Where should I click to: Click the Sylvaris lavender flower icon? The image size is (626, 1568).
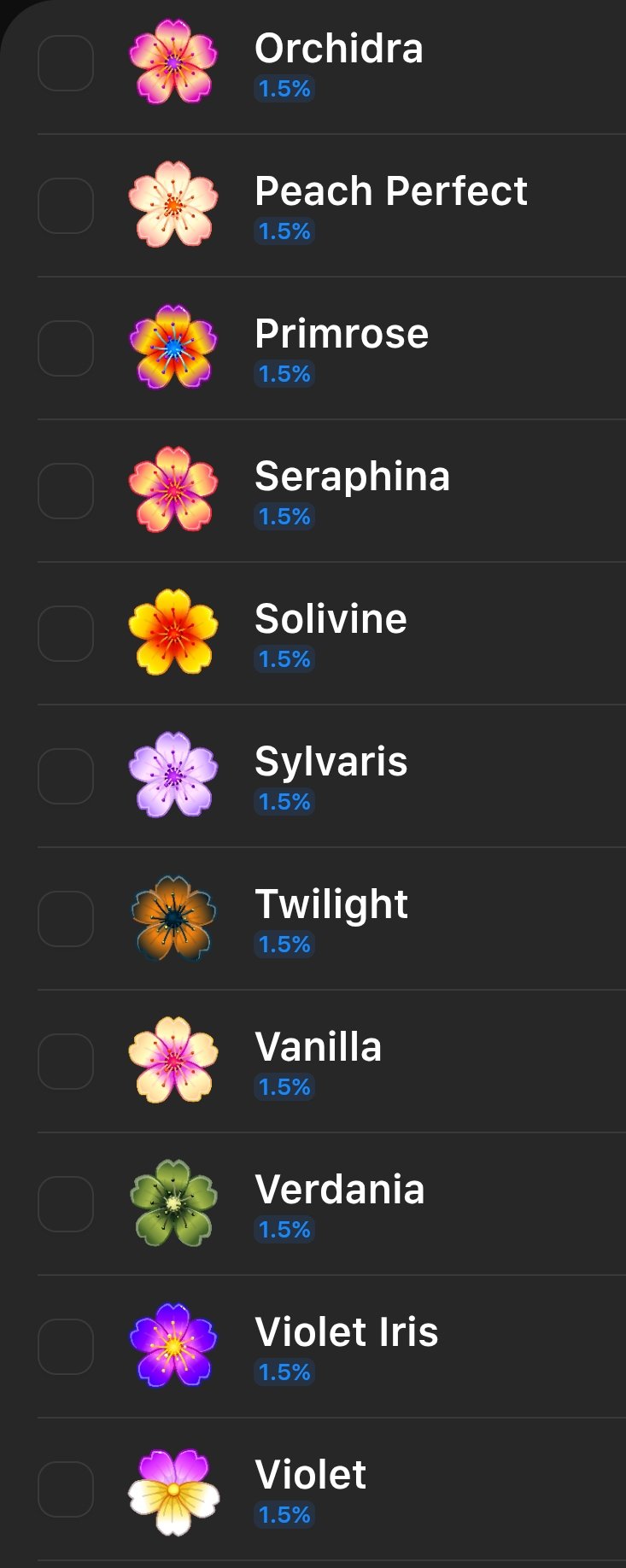(x=173, y=775)
